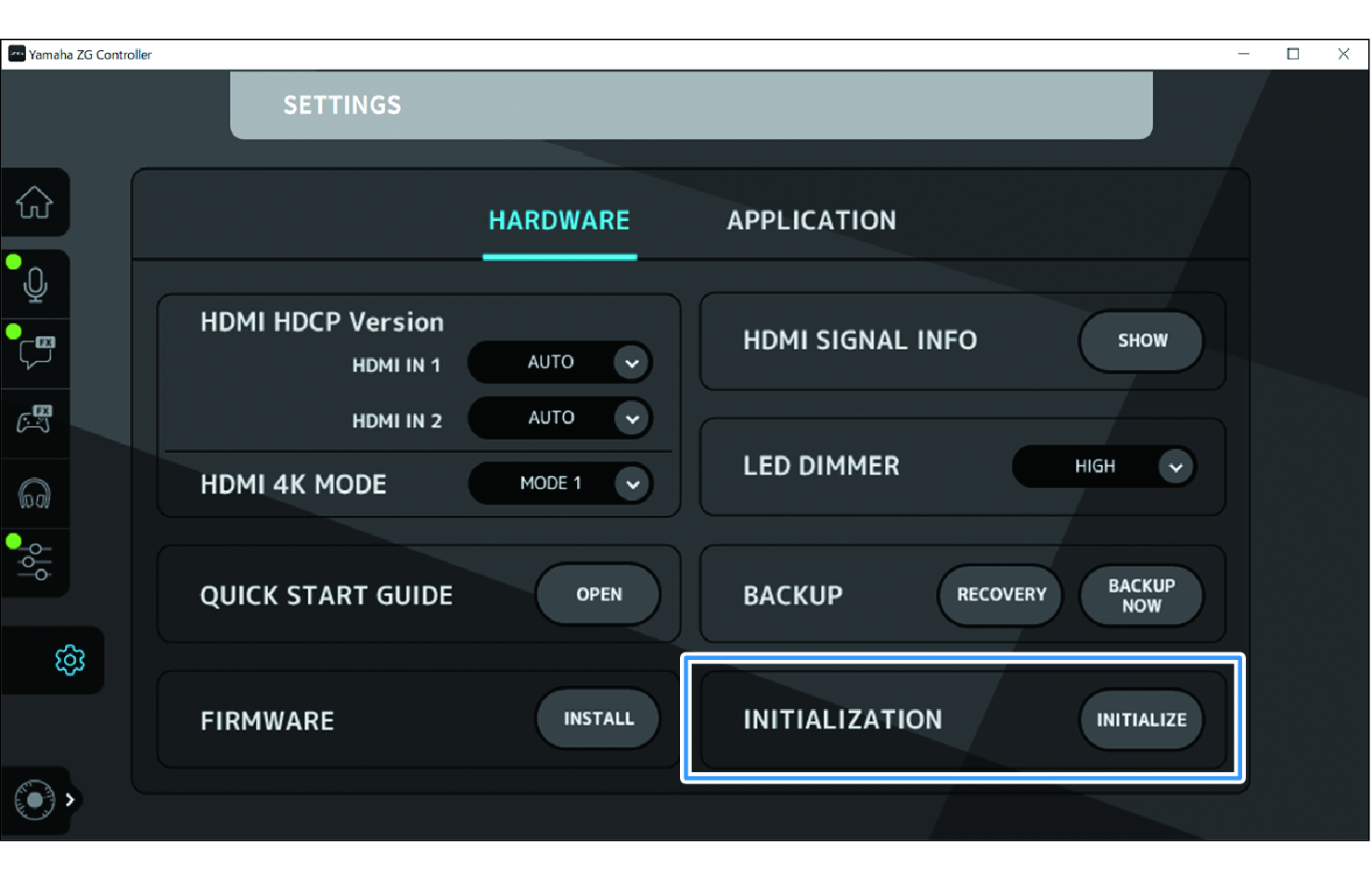Select the settings gear icon
This screenshot has width=1372, height=878.
(70, 660)
